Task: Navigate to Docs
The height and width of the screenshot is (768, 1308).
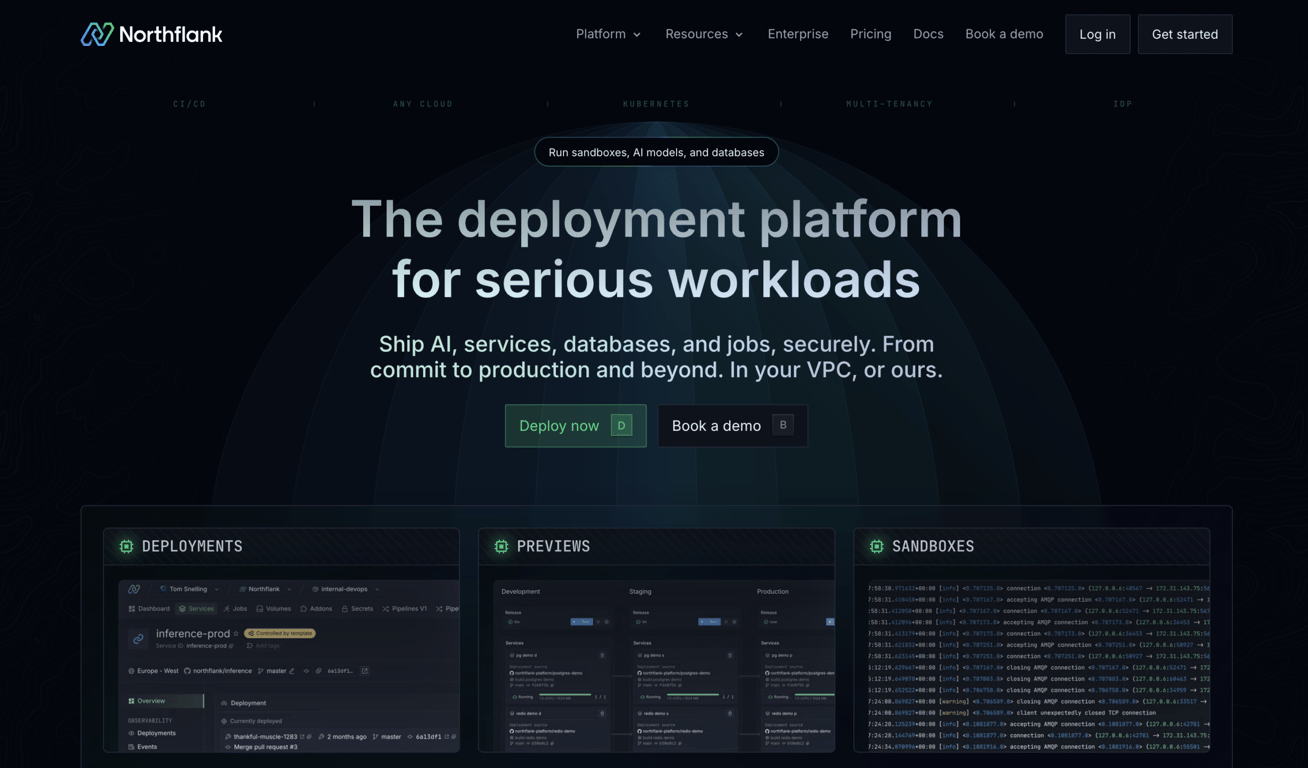Action: pos(928,34)
